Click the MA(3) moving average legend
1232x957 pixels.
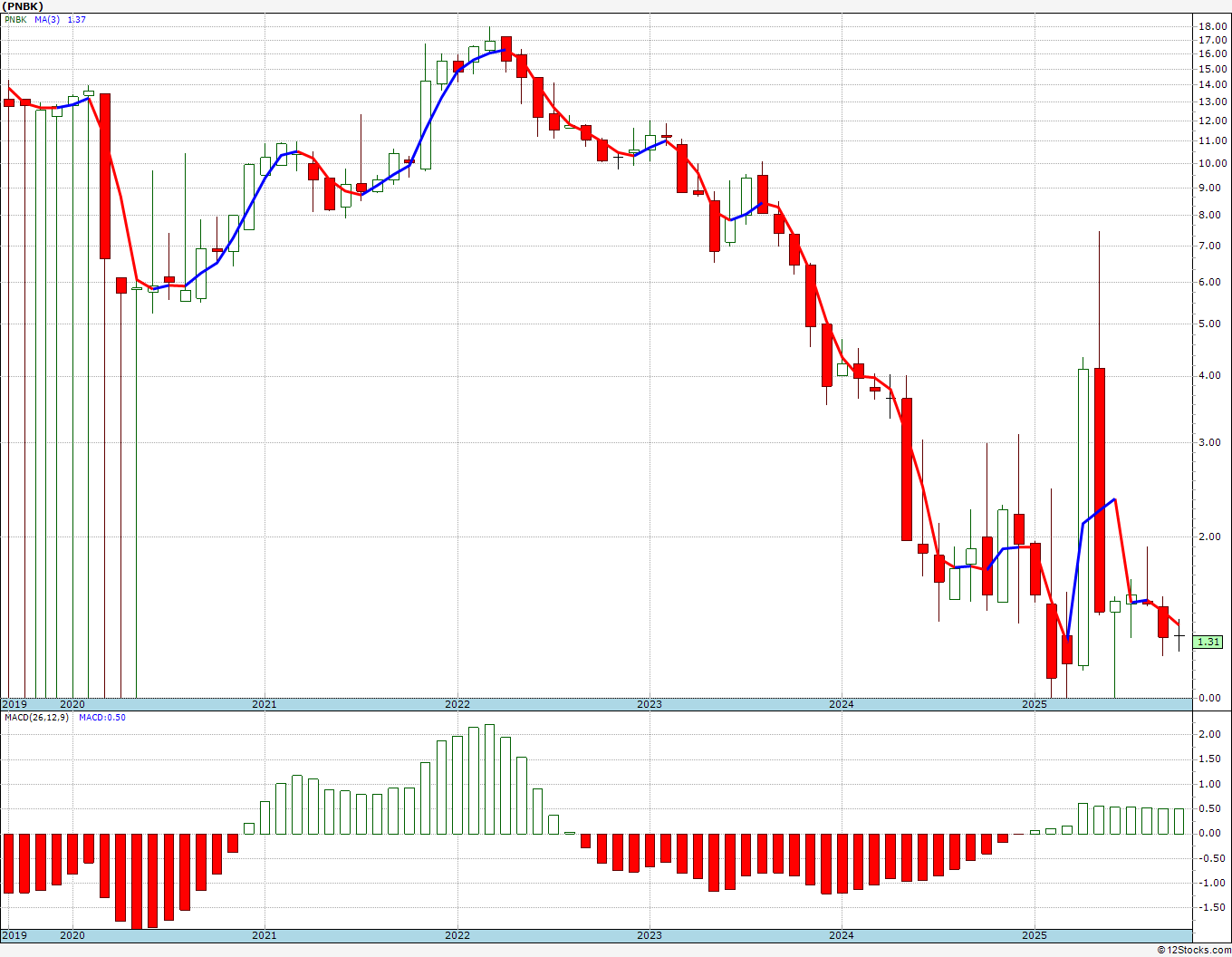[x=48, y=19]
